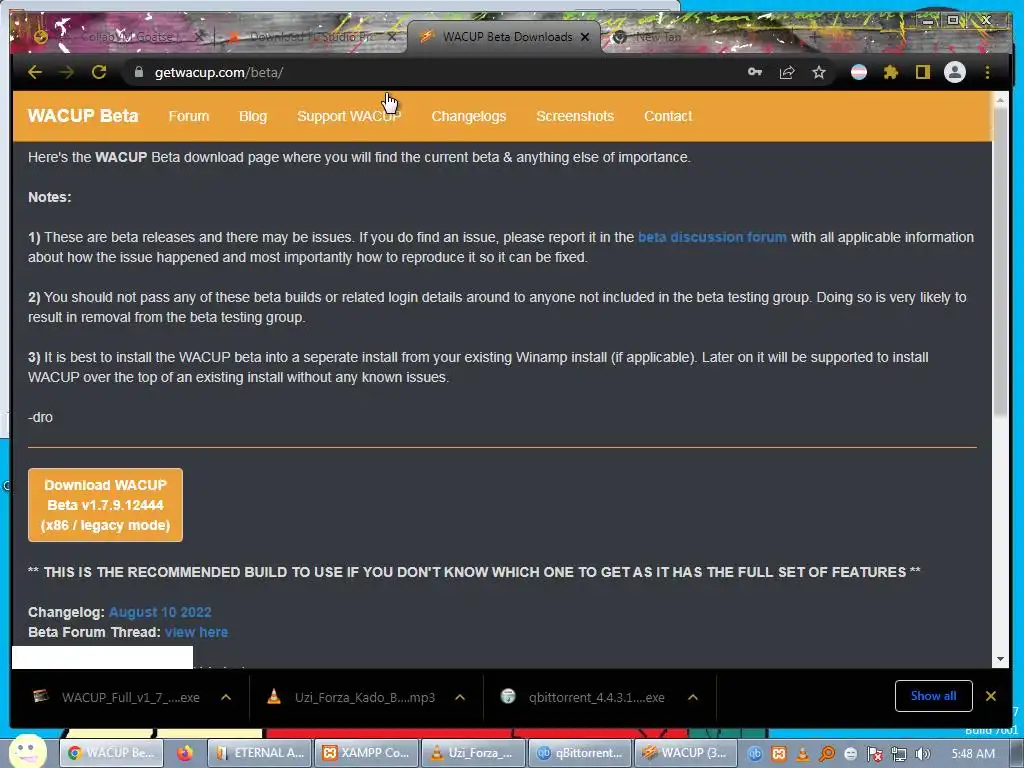View site information via the lock icon

(x=138, y=72)
